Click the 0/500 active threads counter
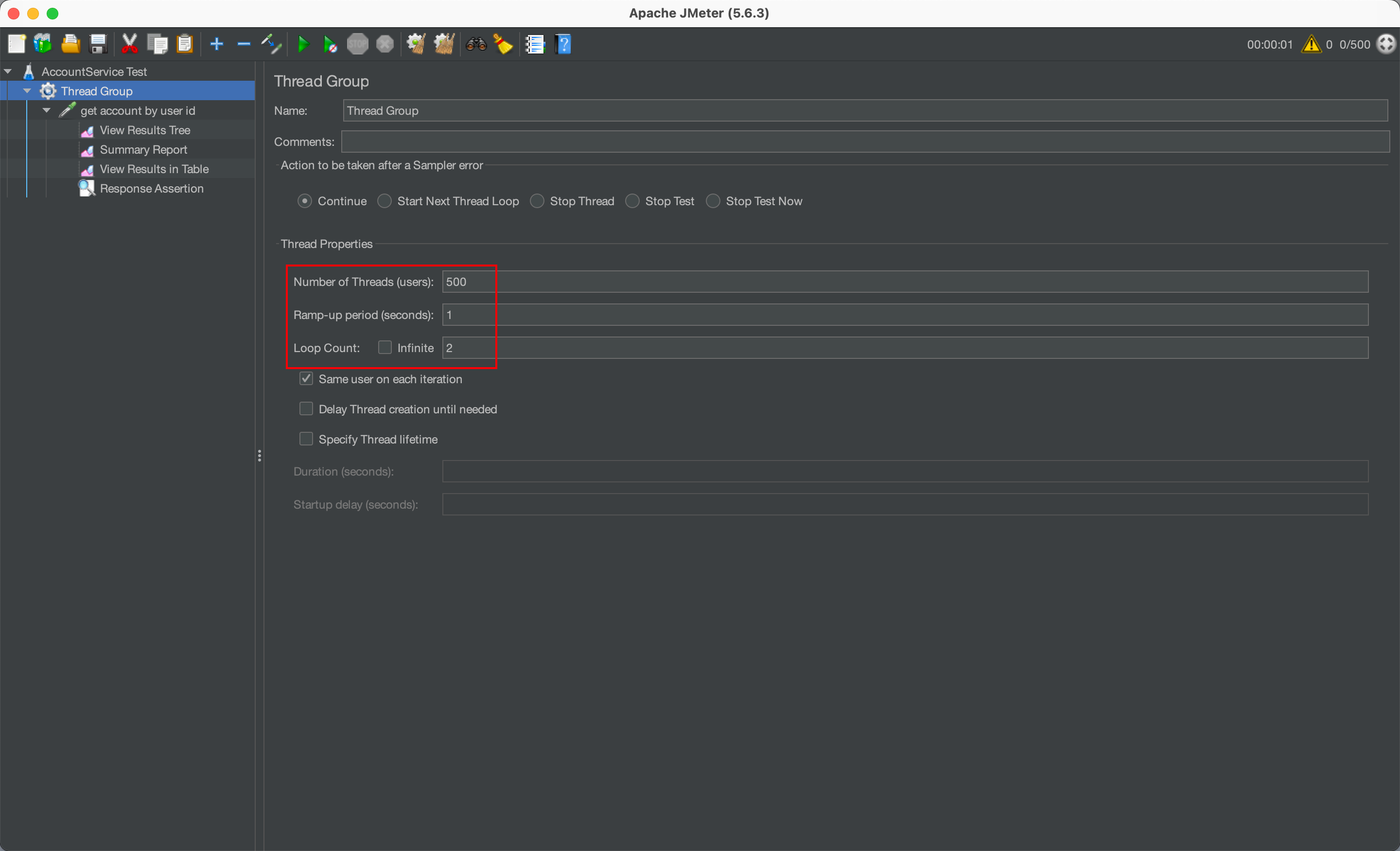Image resolution: width=1400 pixels, height=851 pixels. tap(1354, 44)
